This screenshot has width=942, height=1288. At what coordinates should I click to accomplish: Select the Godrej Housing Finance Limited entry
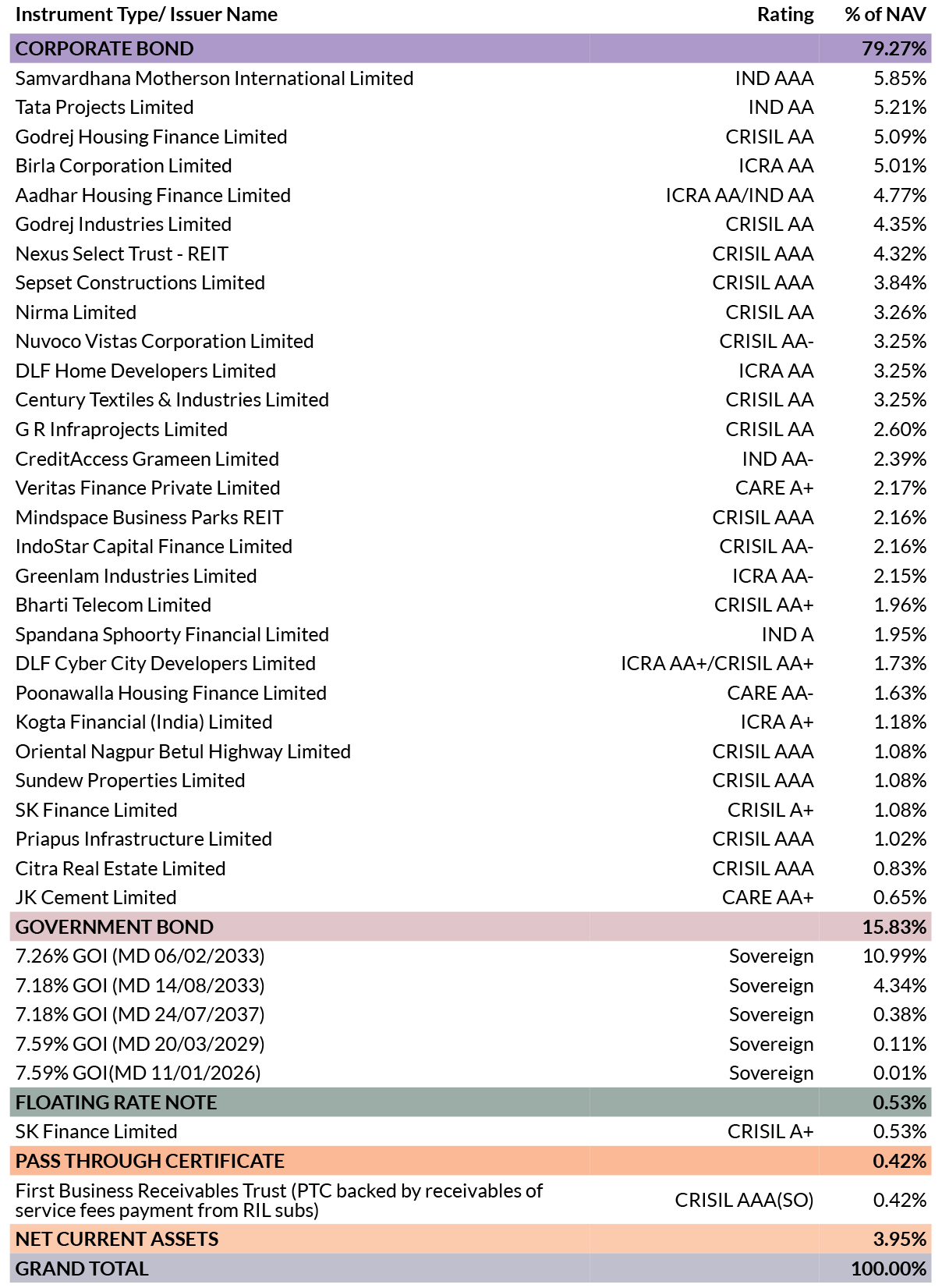tap(470, 137)
